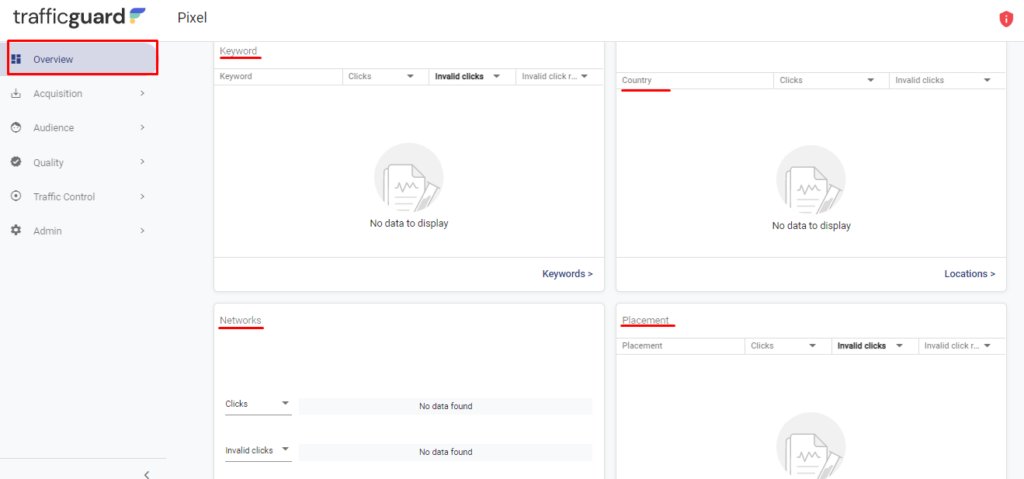1024x479 pixels.
Task: Click the Keyword card no-data document icon
Action: 409,178
